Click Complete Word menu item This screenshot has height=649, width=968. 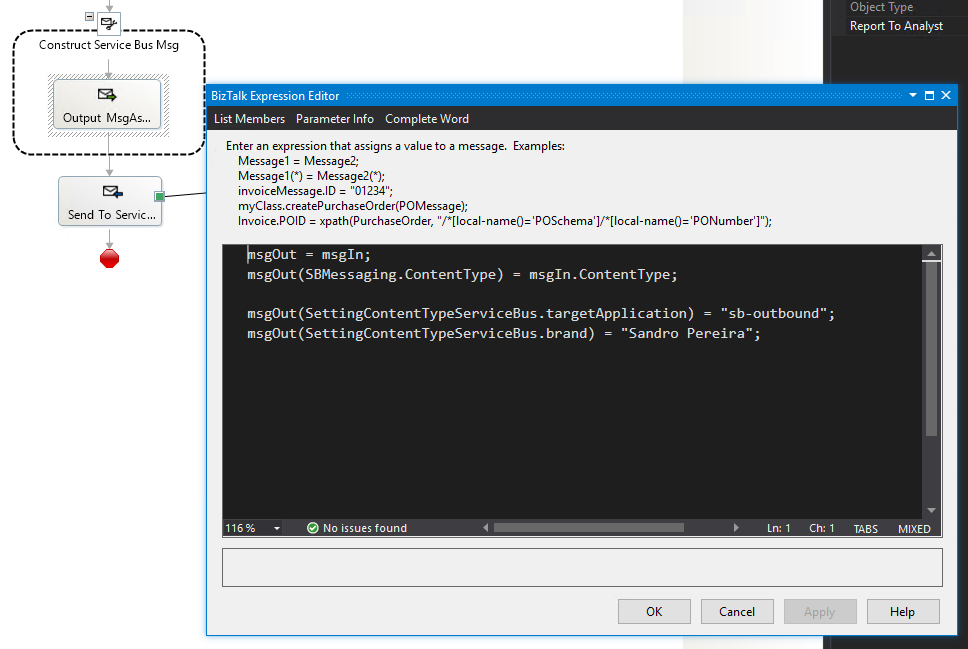click(x=427, y=119)
